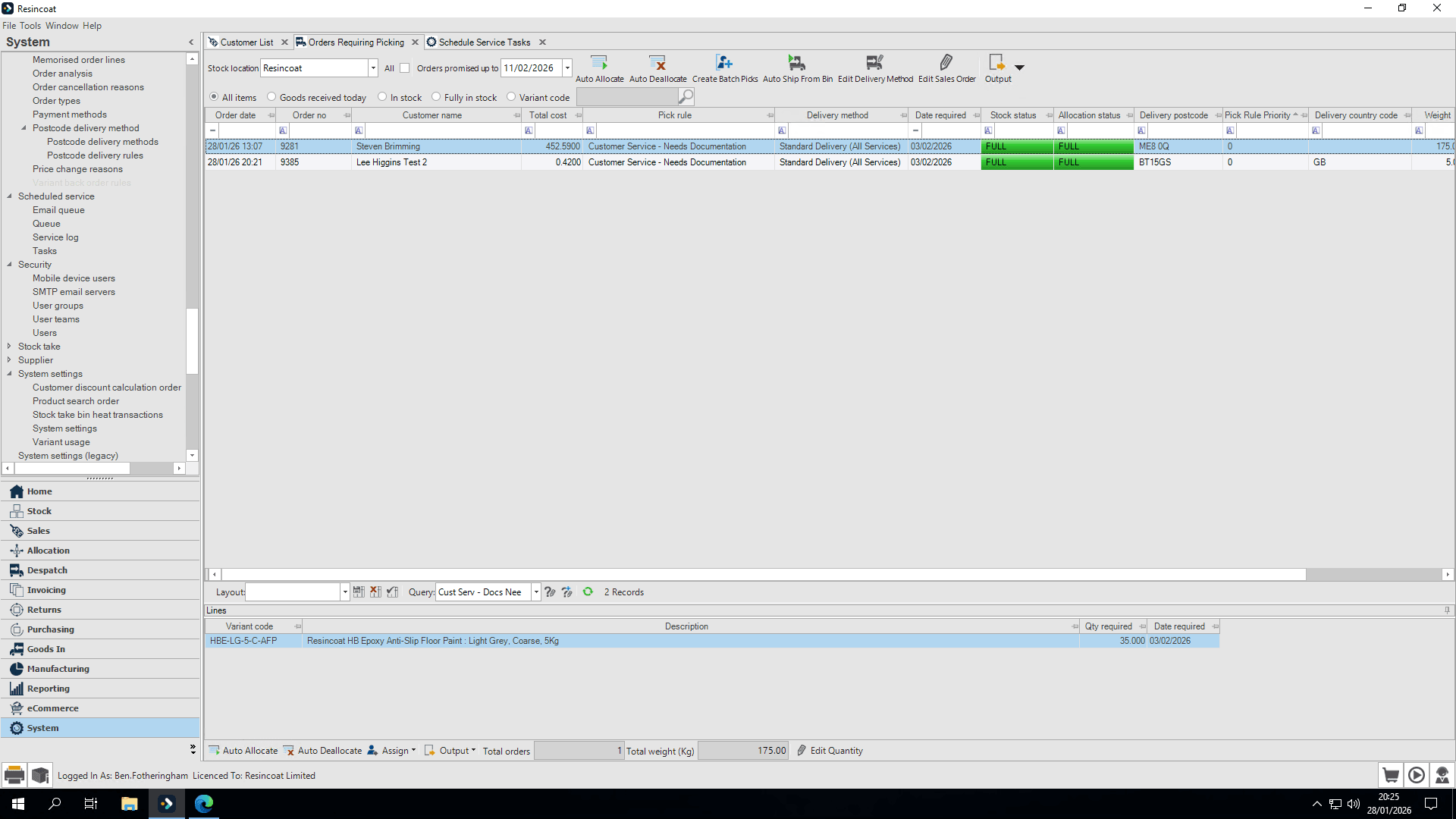This screenshot has height=819, width=1456.
Task: Select the In stock radio button
Action: (x=382, y=97)
